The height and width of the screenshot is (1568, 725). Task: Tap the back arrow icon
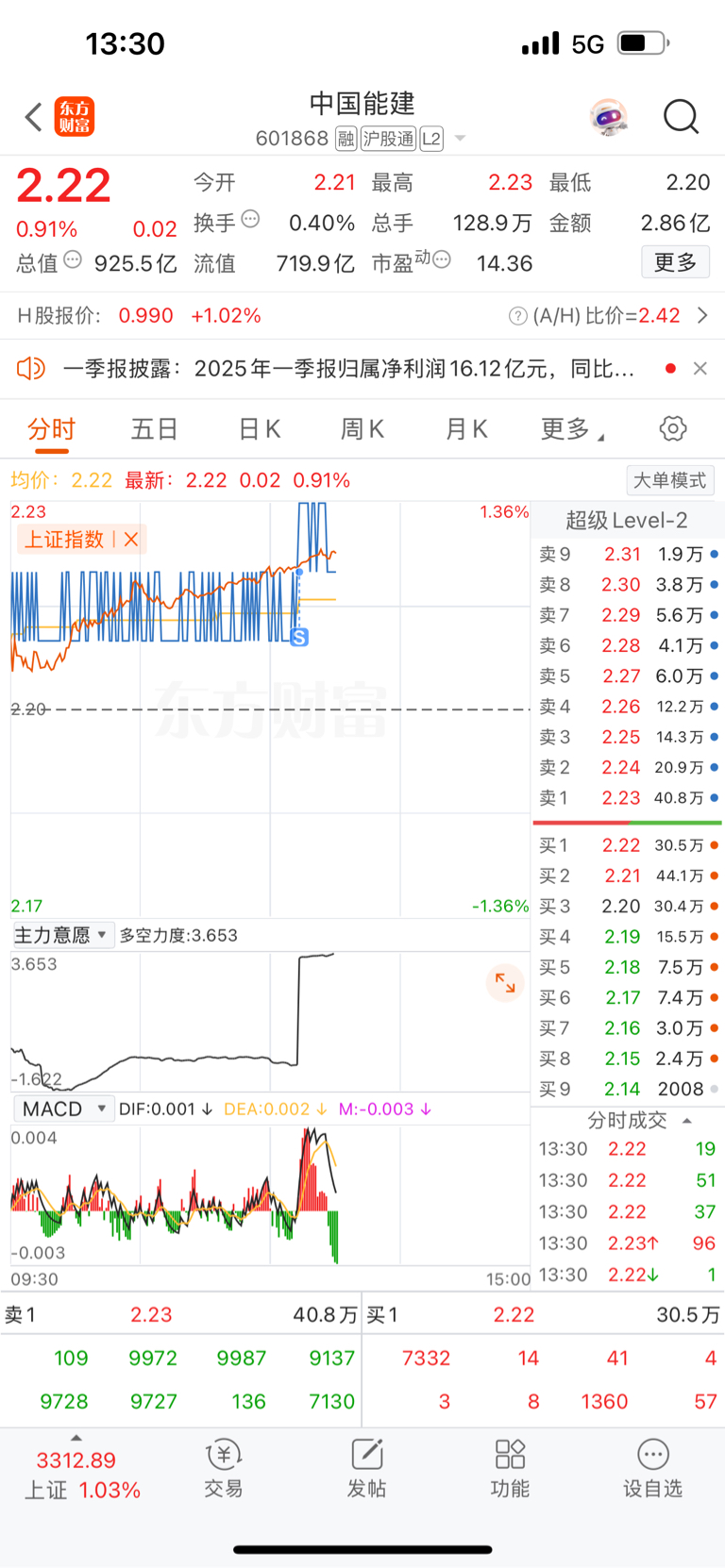pyautogui.click(x=34, y=117)
